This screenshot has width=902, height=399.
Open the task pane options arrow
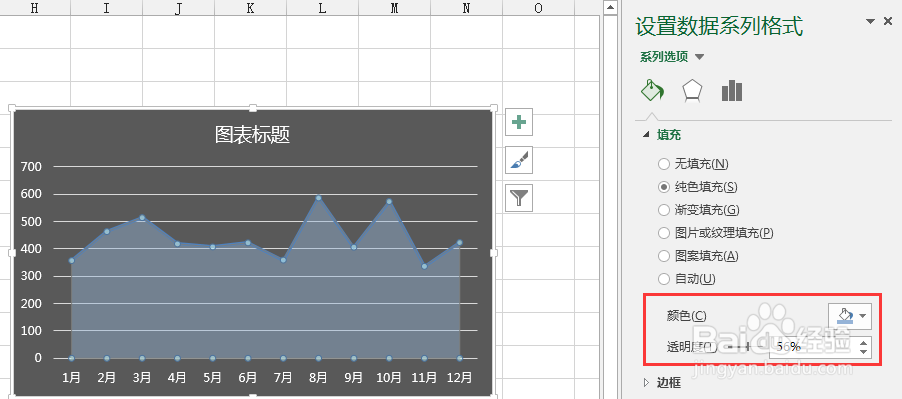pos(870,21)
